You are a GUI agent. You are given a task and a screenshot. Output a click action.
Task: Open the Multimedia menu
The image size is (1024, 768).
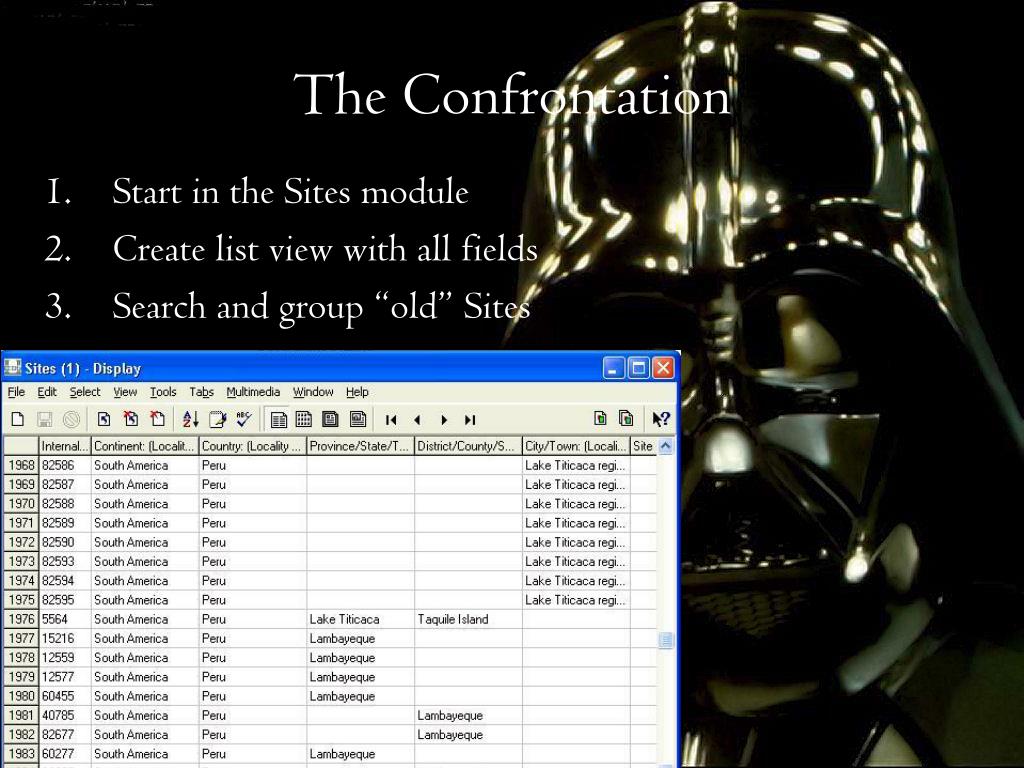tap(253, 392)
